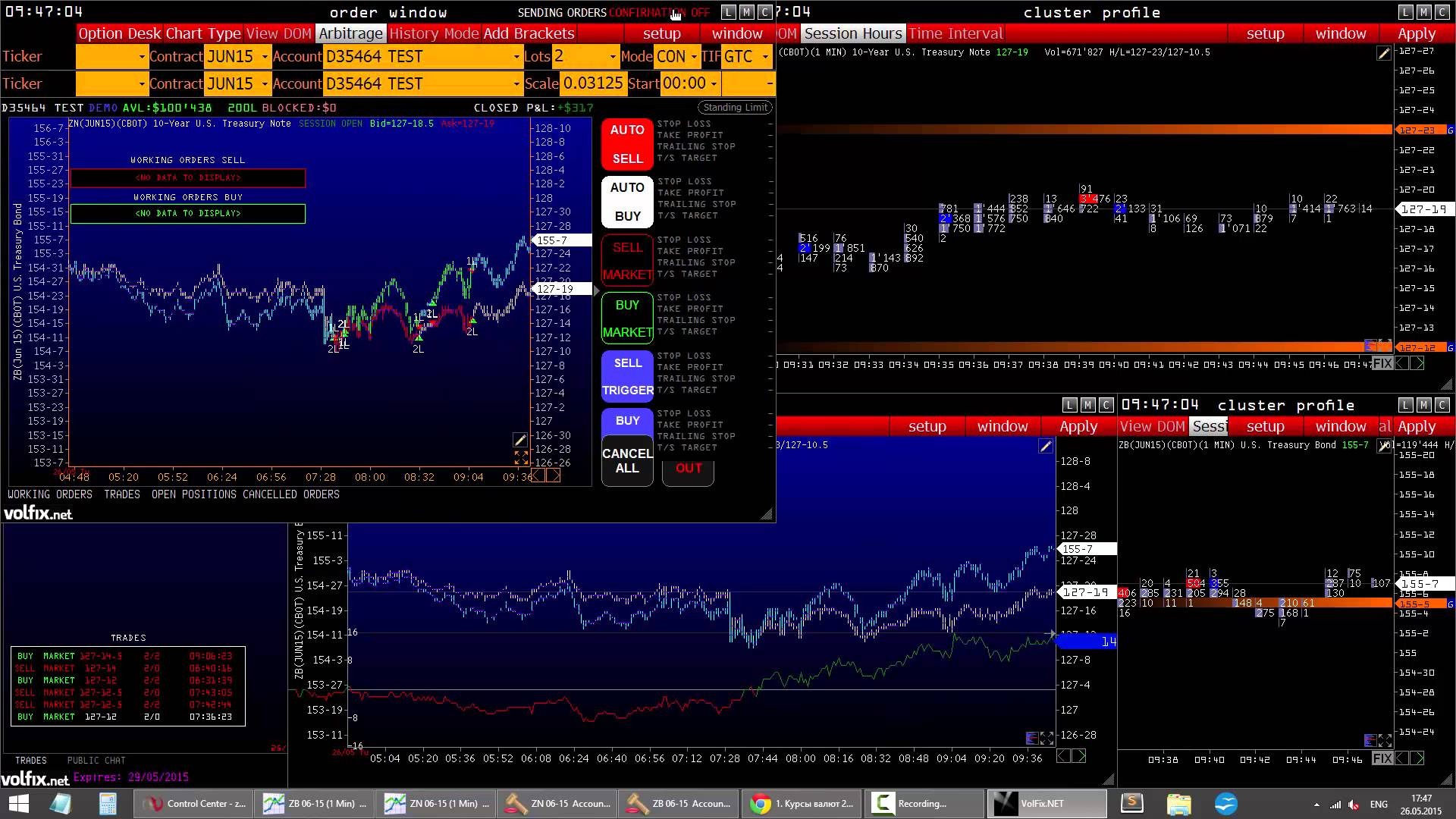Viewport: 1456px width, 819px height.
Task: Open the calculator icon in taskbar
Action: coord(108,803)
